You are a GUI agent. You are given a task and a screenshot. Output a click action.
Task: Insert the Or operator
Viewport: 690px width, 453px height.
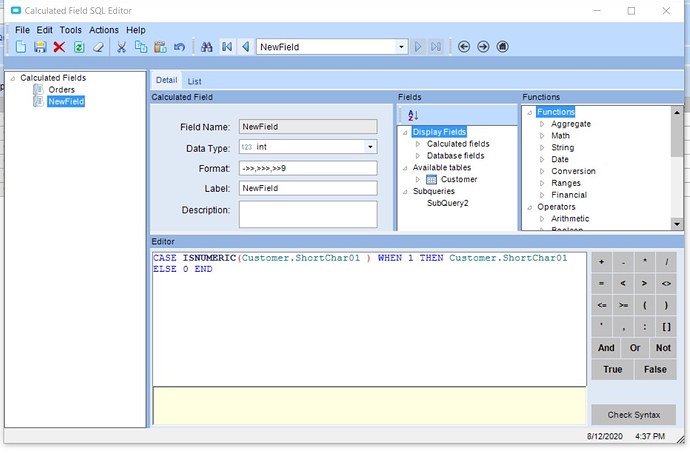pyautogui.click(x=635, y=348)
